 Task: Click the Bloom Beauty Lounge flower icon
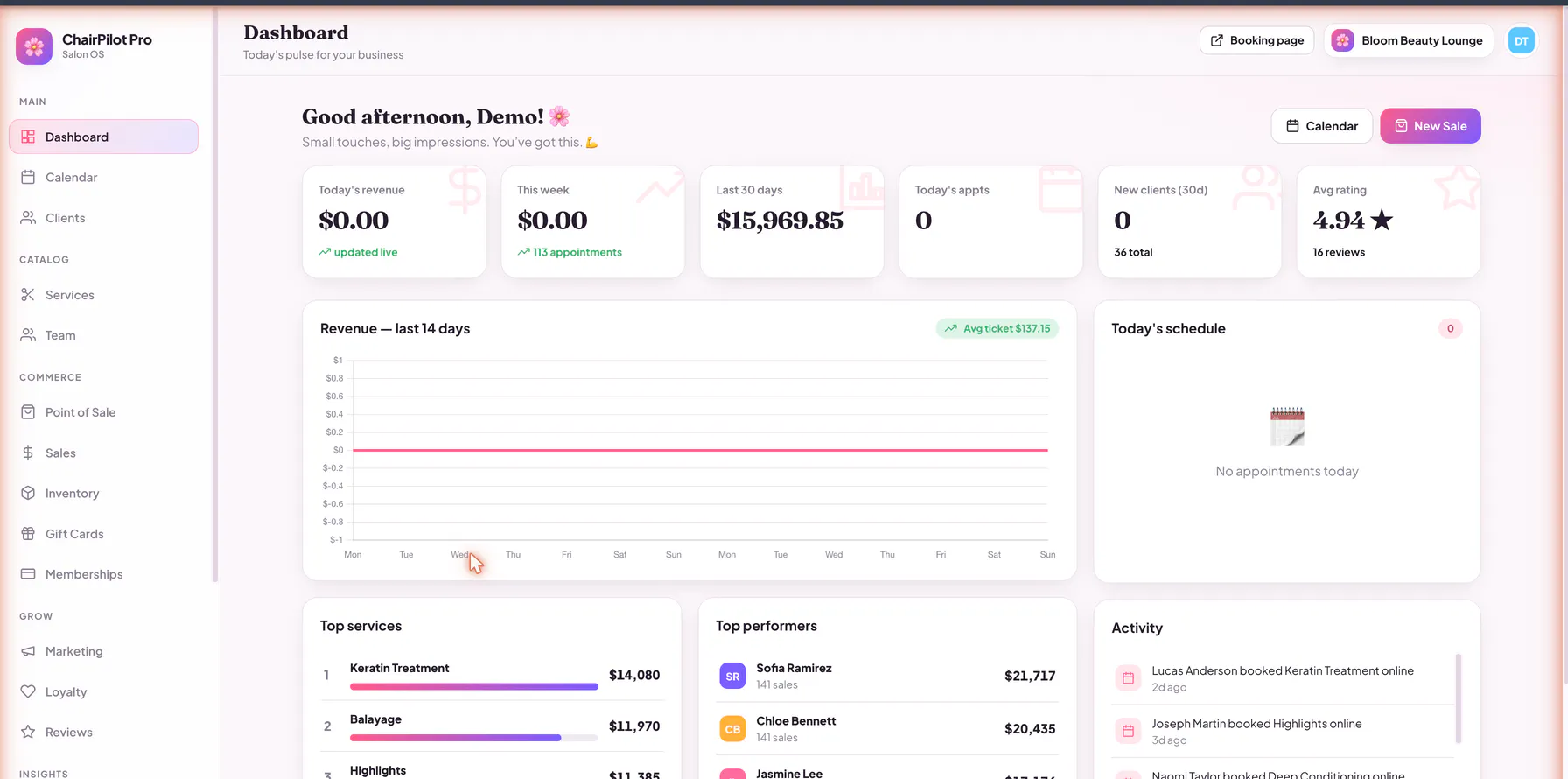click(1342, 40)
